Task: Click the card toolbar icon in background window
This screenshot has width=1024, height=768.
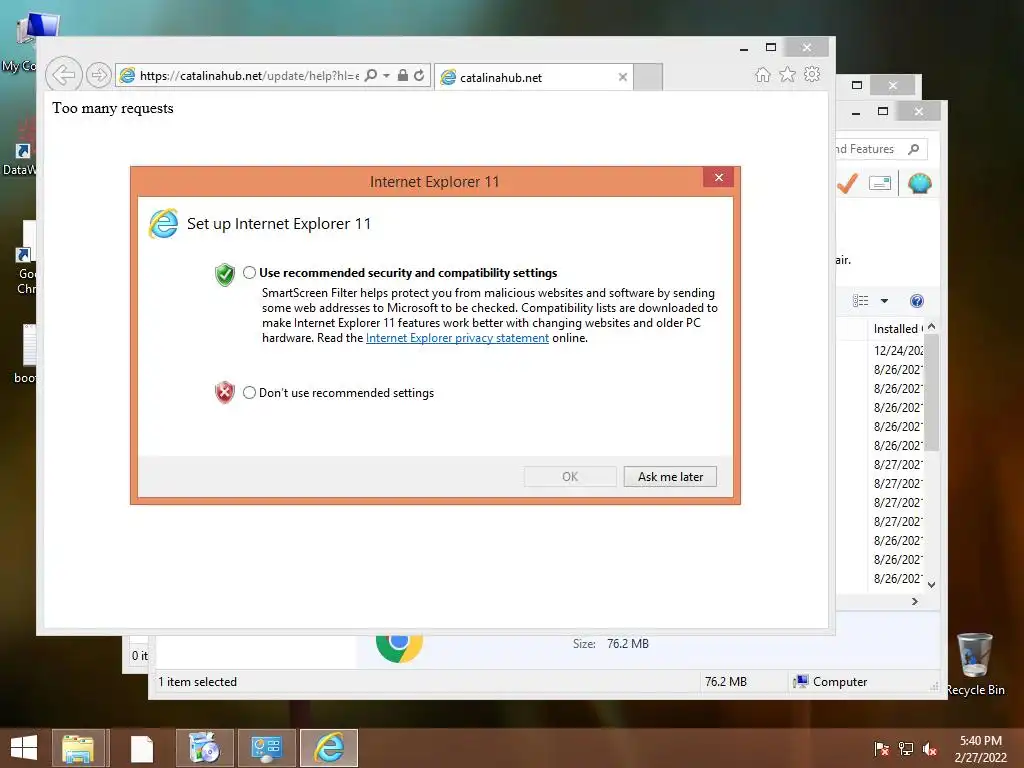Action: click(x=880, y=184)
